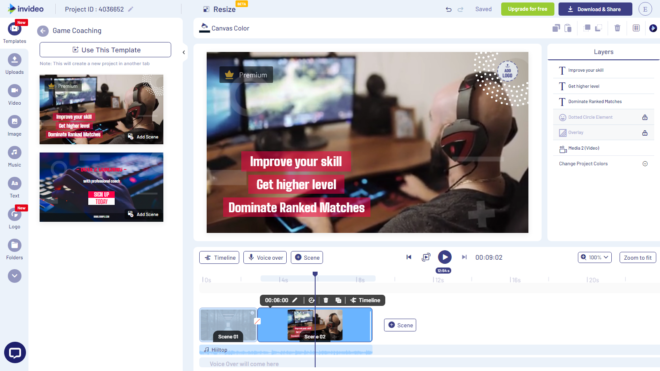Click the Timeline button above tracks
Screen dimensions: 660x371
click(x=219, y=257)
